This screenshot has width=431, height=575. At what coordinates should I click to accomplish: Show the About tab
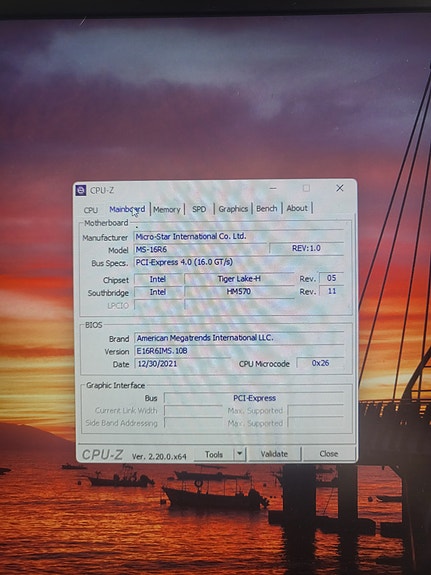pyautogui.click(x=297, y=208)
